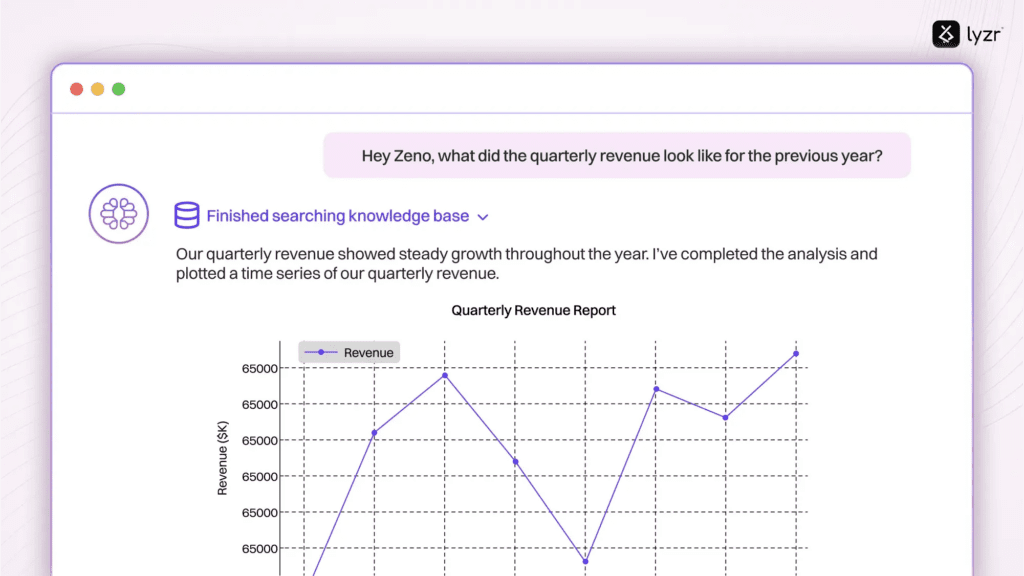Screen dimensions: 1024x576
Task: Click the green maximize window dot
Action: click(x=118, y=89)
